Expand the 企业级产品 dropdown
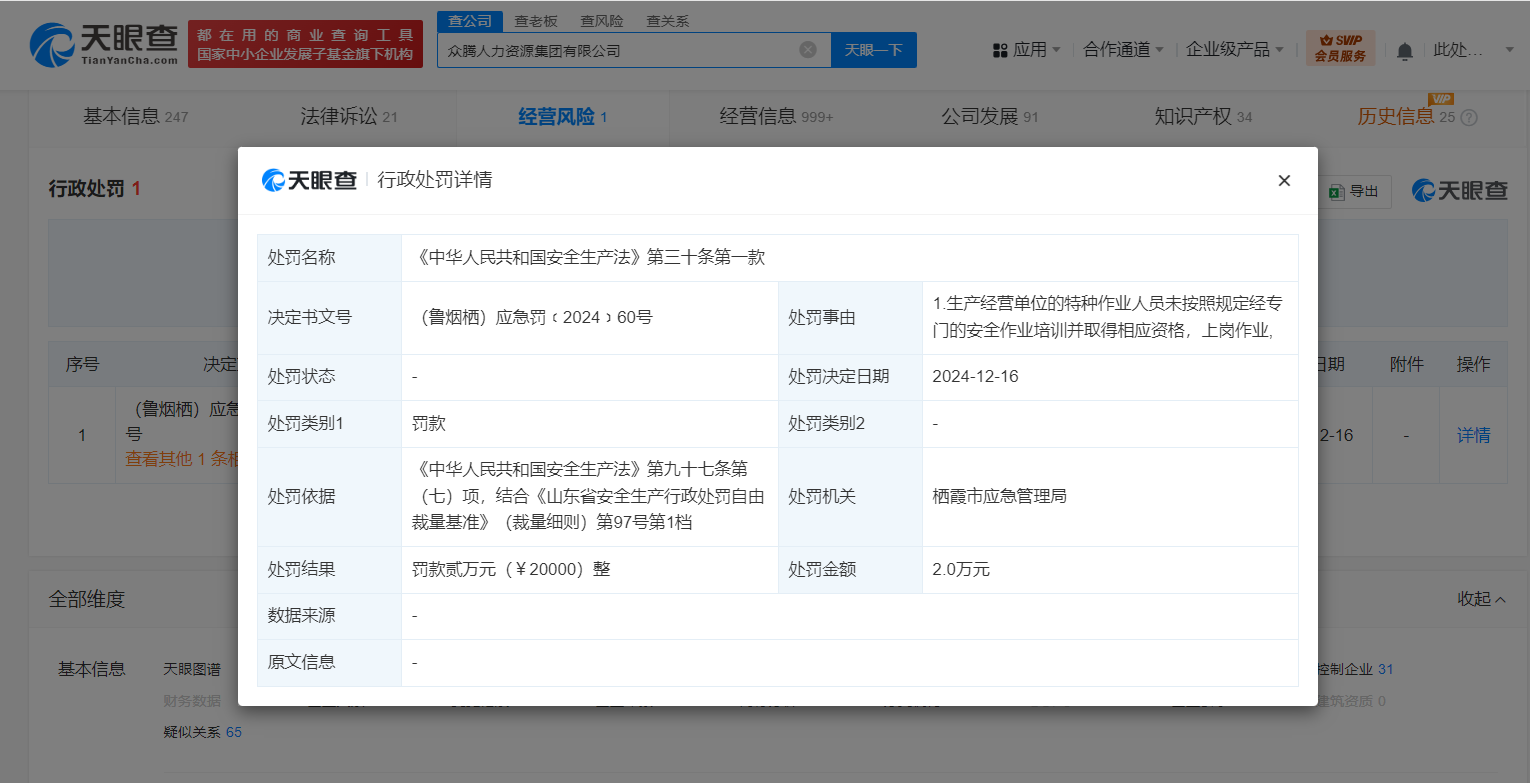The image size is (1530, 783). point(1234,50)
